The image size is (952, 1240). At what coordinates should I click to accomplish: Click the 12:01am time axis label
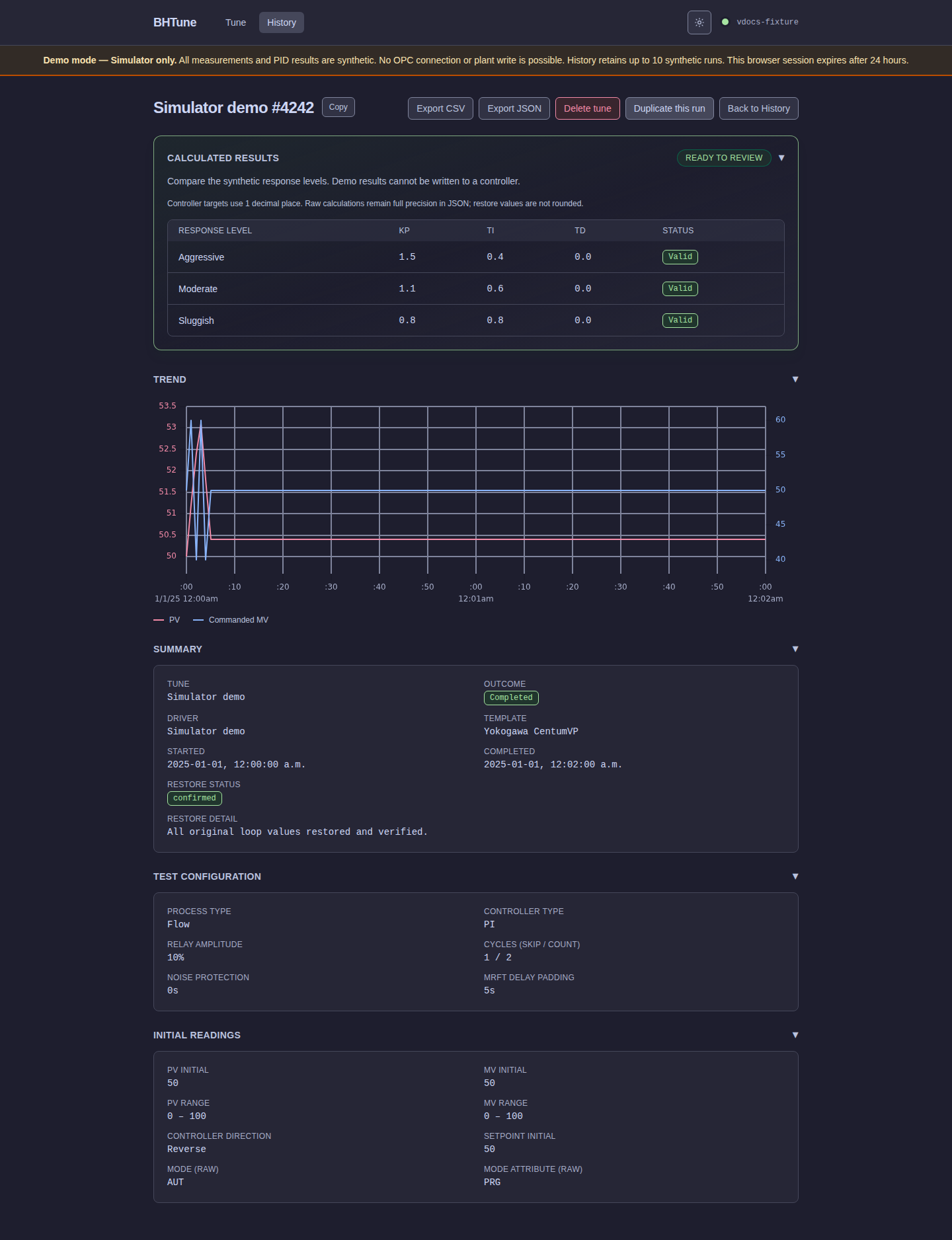pyautogui.click(x=476, y=599)
